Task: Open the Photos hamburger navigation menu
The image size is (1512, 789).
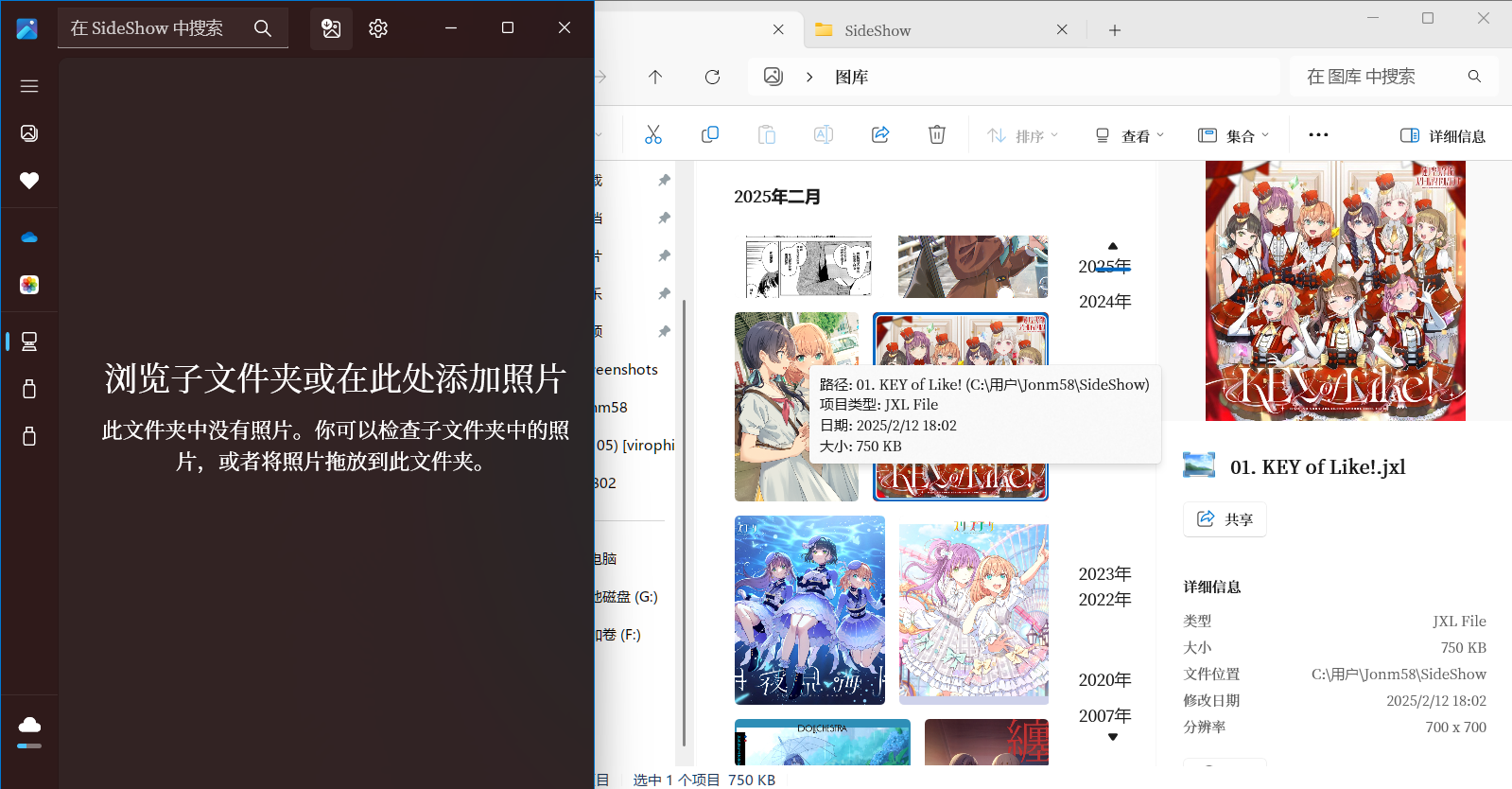Action: (29, 86)
